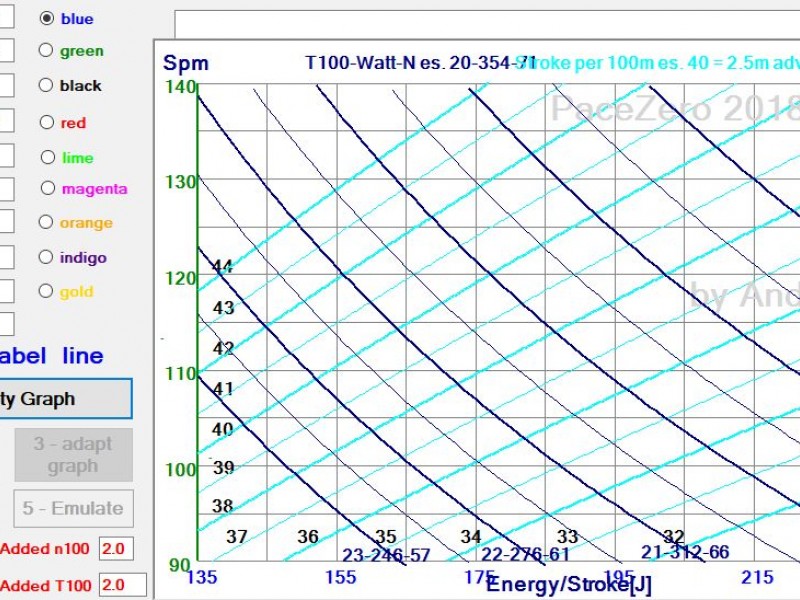Focus the Added T100 value box
This screenshot has height=600, width=800.
coord(122,585)
